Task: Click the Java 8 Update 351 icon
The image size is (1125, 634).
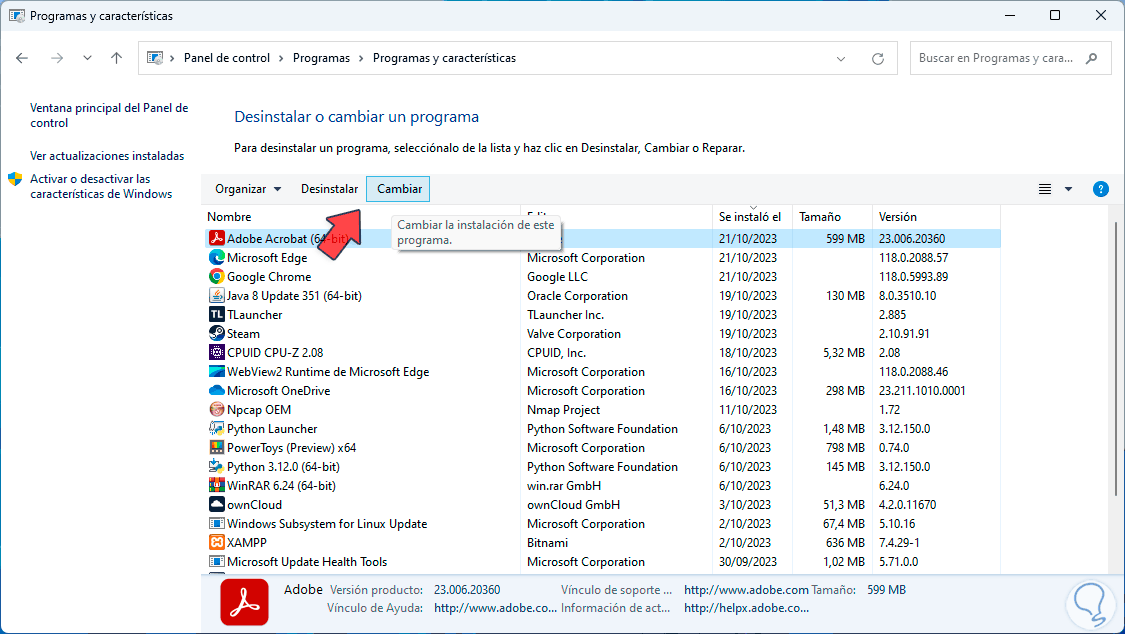Action: pyautogui.click(x=216, y=295)
